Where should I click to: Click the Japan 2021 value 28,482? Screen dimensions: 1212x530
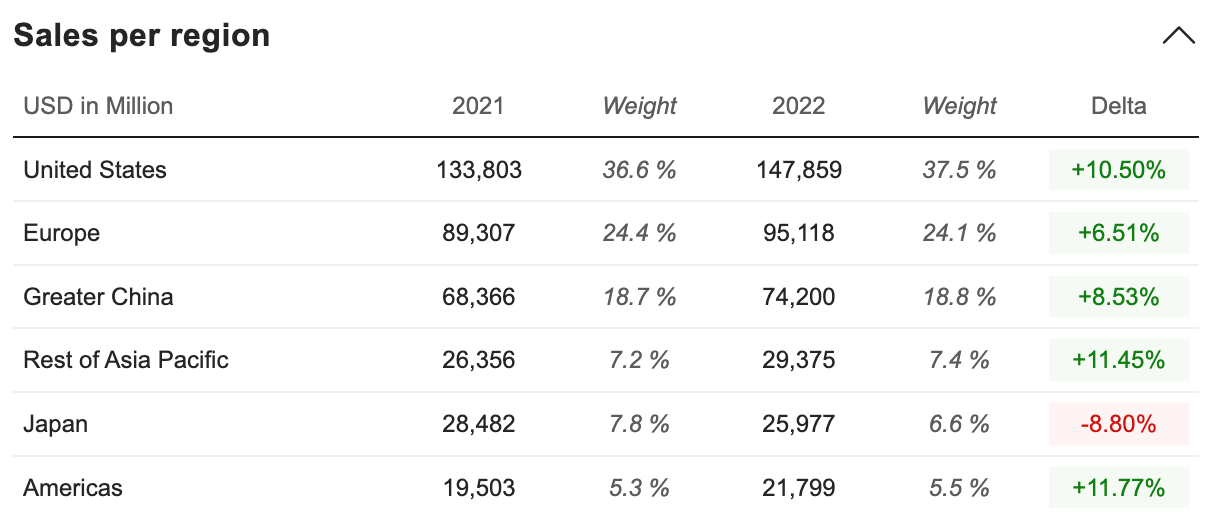coord(479,424)
